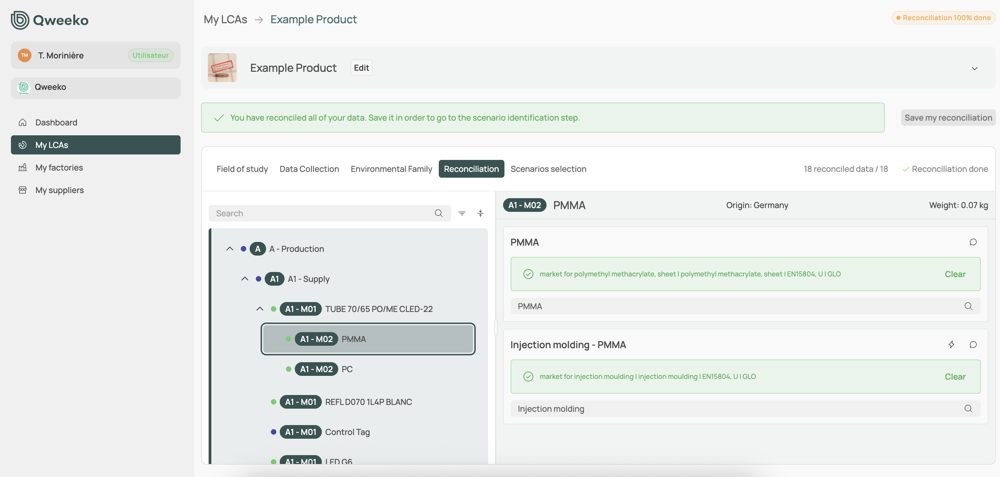The width and height of the screenshot is (1000, 477).
Task: Switch to Field of study tab
Action: 242,169
